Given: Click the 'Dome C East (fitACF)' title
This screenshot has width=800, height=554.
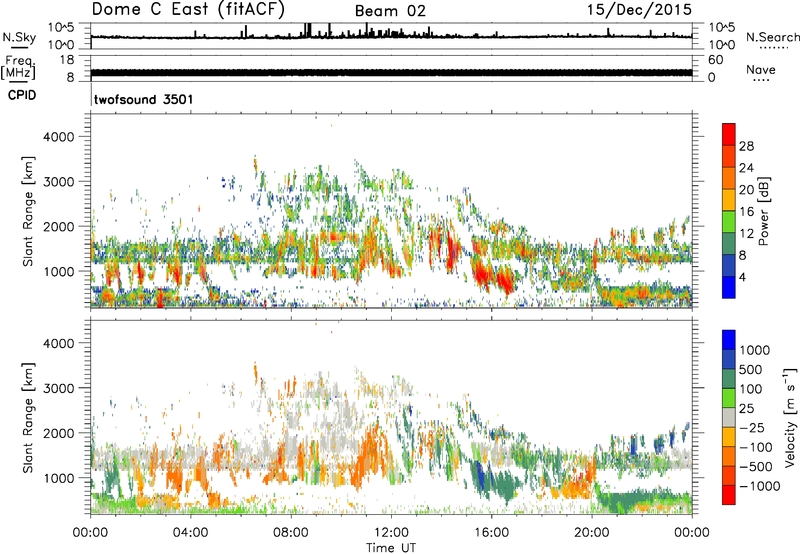Looking at the screenshot, I should click(x=188, y=10).
